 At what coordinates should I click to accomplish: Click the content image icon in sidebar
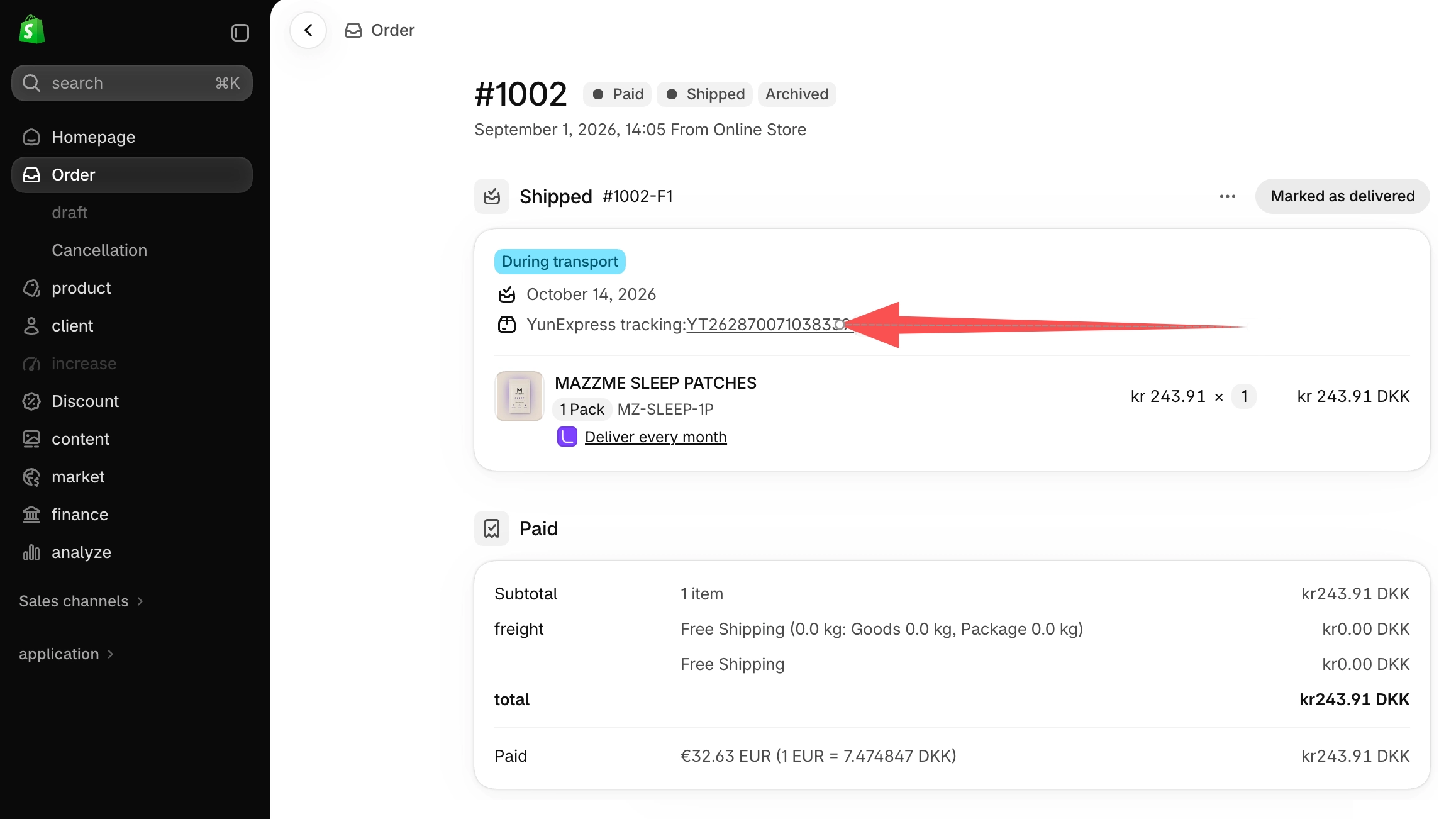31,439
